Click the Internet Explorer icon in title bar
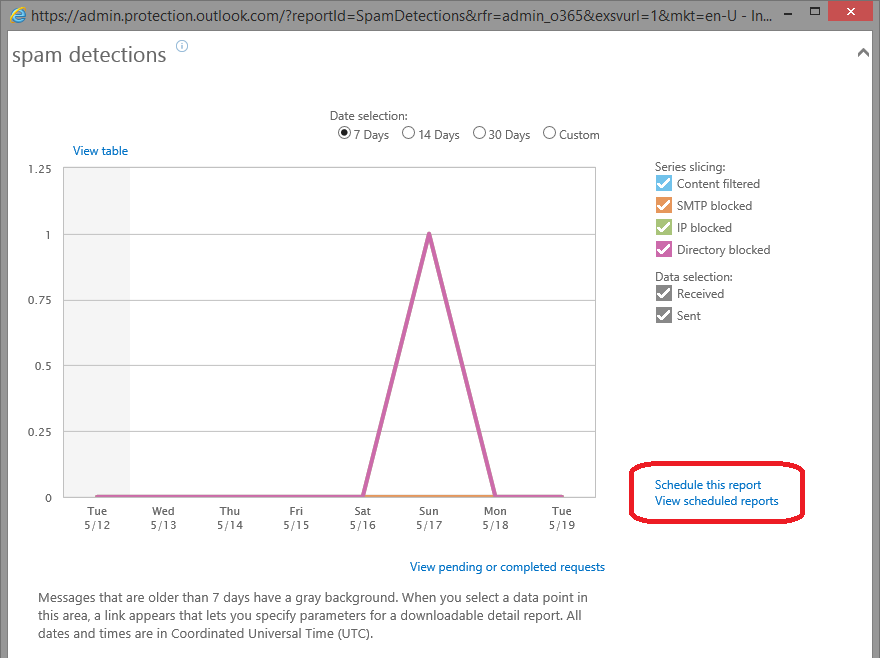This screenshot has width=880, height=658. click(x=17, y=15)
